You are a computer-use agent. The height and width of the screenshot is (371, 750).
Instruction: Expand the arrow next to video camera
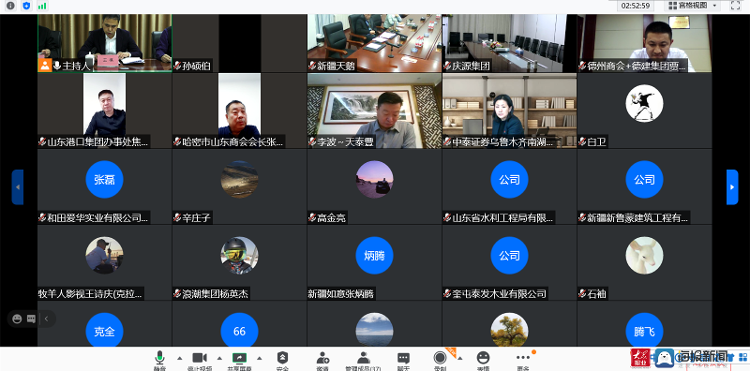220,358
